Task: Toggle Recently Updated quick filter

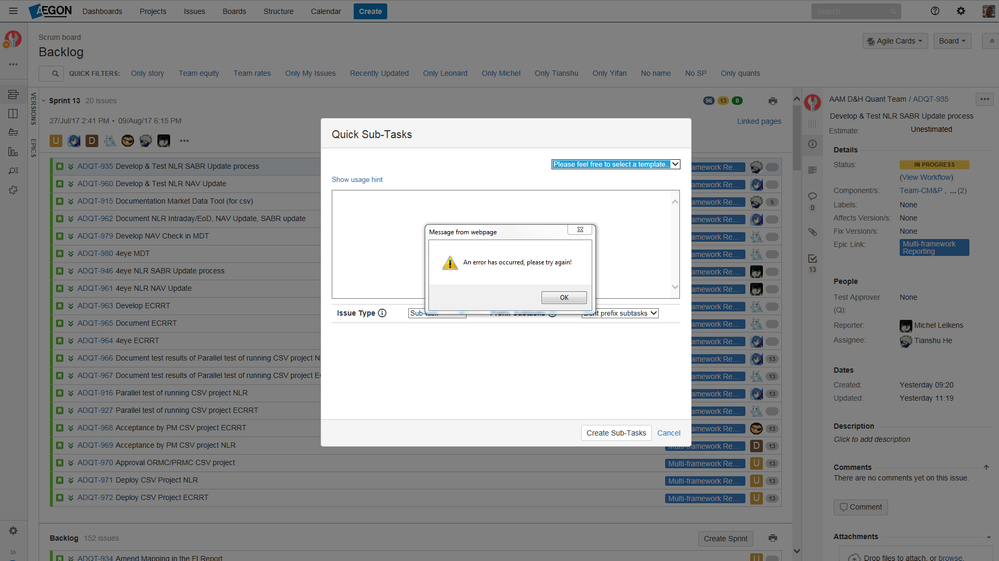Action: (379, 73)
